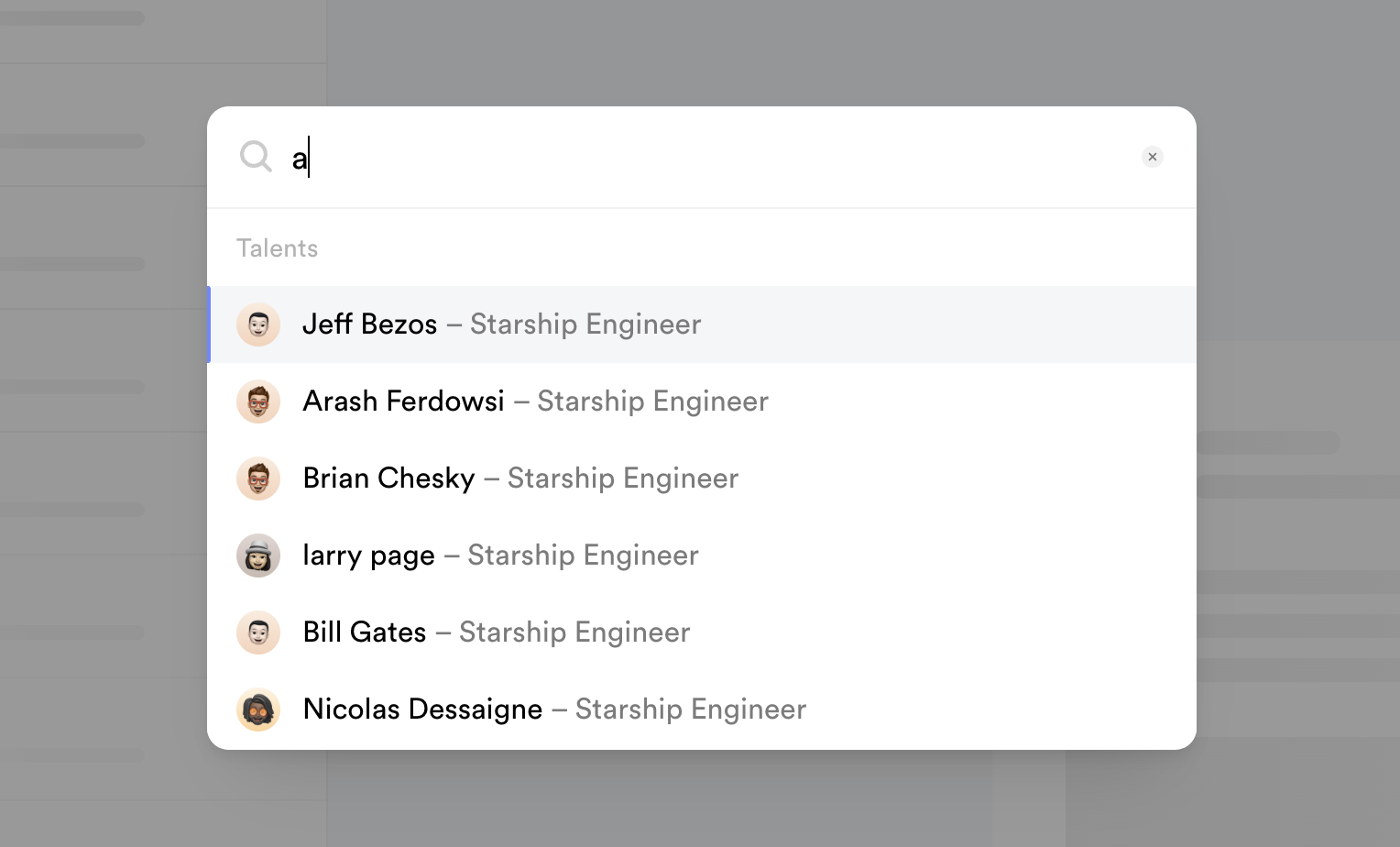Open Bill Gates from the talent list
1400x847 pixels.
pos(365,632)
